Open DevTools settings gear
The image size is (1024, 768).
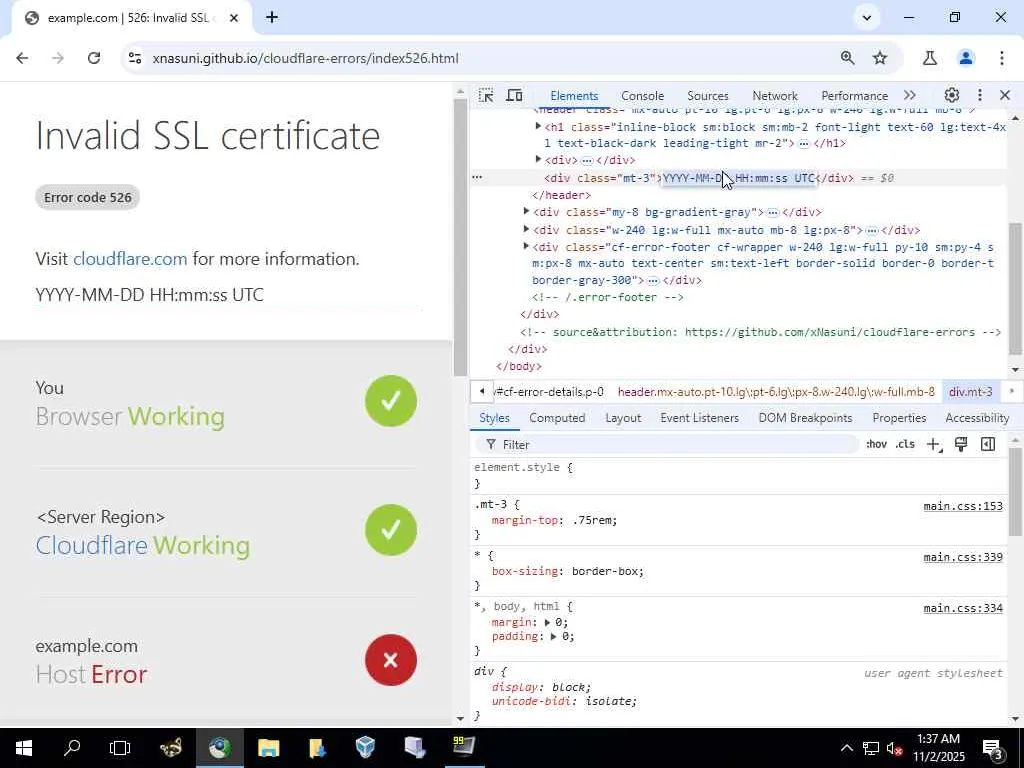pyautogui.click(x=952, y=95)
